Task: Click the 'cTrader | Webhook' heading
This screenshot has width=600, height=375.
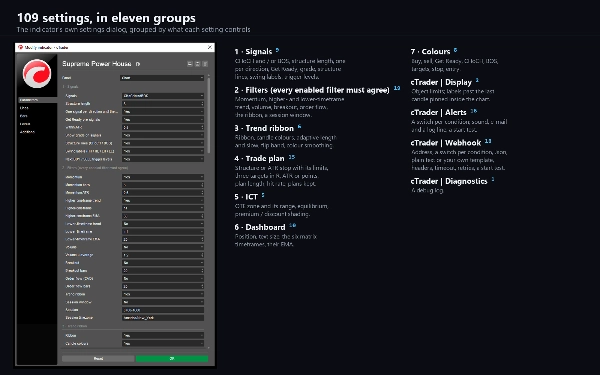Action: point(446,143)
